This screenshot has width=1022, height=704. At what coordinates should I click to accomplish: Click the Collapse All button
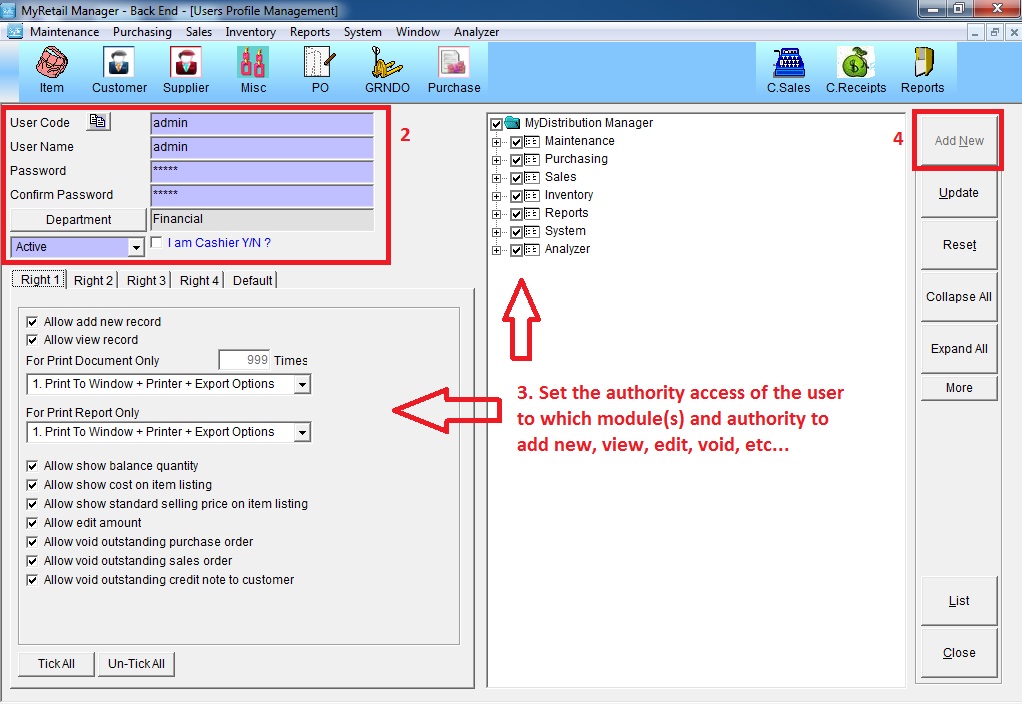(x=958, y=297)
